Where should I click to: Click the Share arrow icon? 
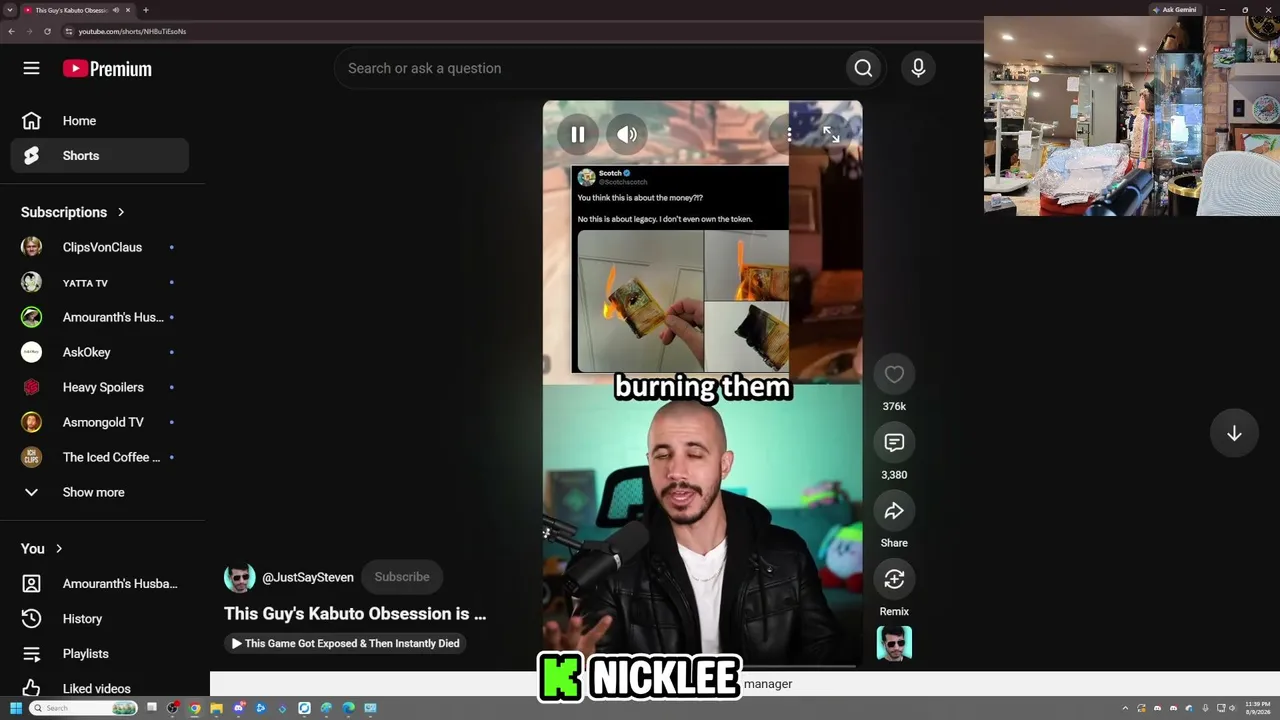[894, 511]
